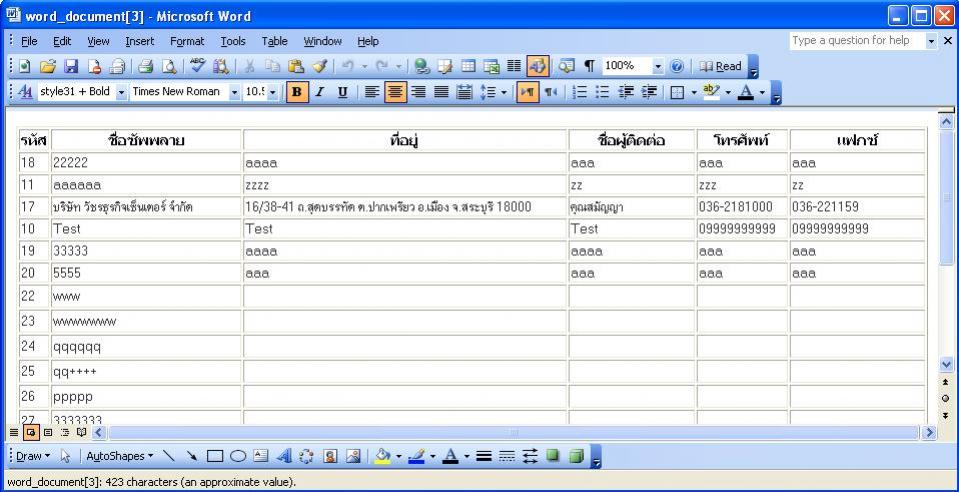The image size is (959, 492).
Task: Select the Arrow drawing tool
Action: [x=192, y=456]
